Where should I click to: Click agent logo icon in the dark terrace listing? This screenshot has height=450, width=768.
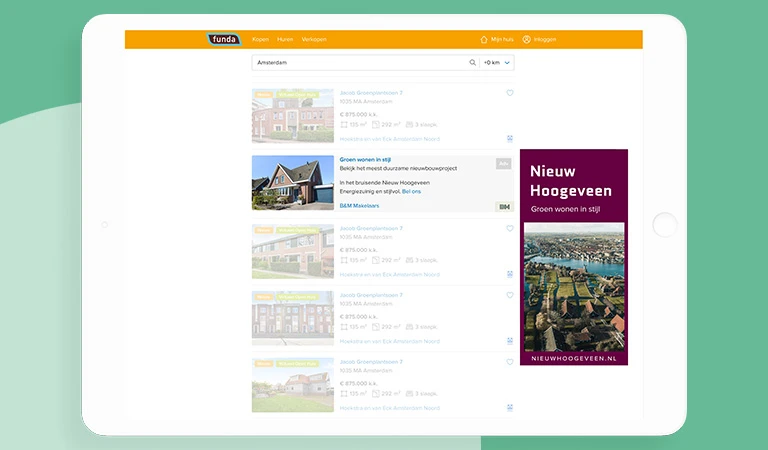click(x=510, y=341)
